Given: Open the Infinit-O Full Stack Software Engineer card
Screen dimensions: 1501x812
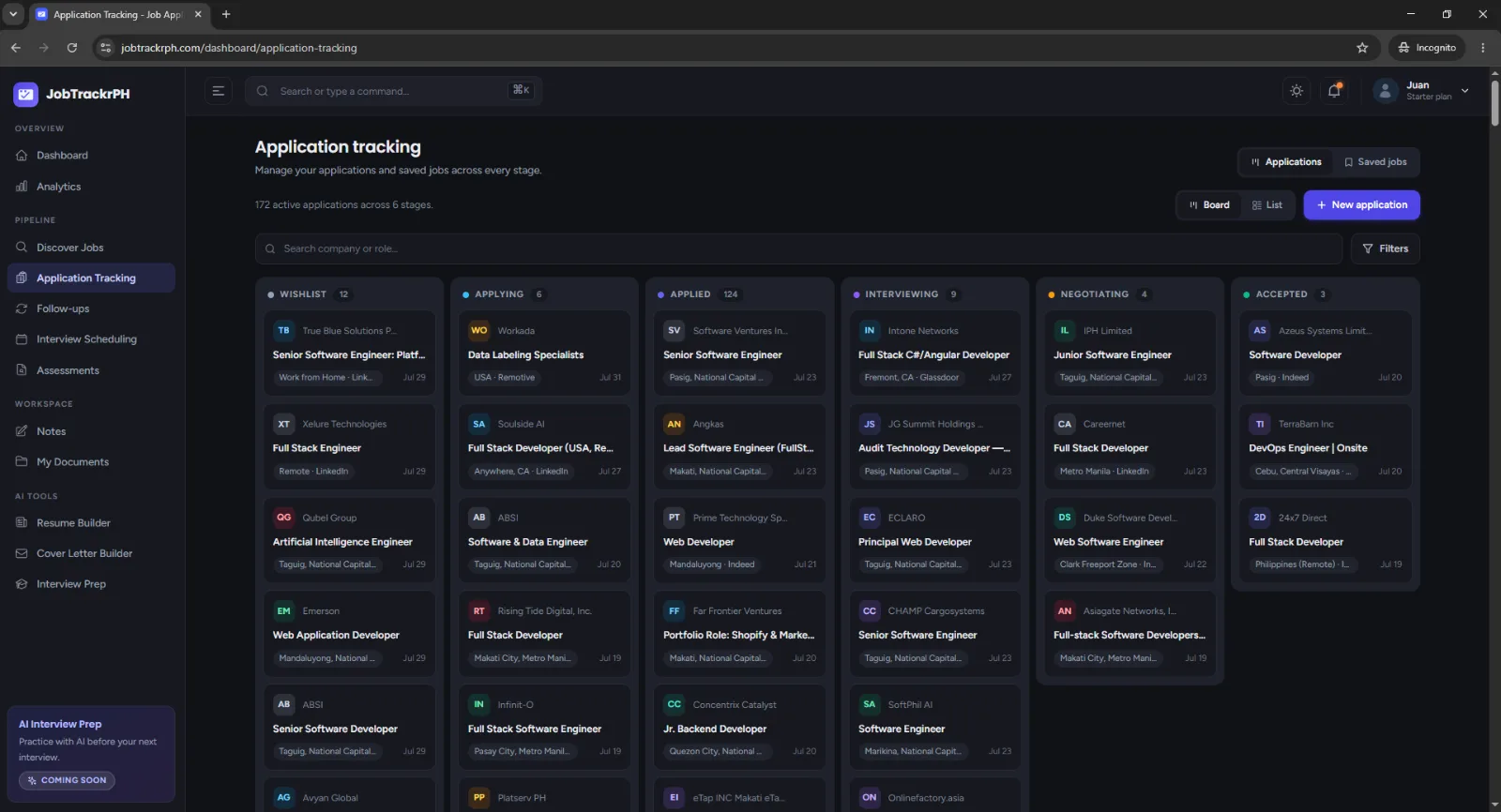Looking at the screenshot, I should tap(544, 728).
